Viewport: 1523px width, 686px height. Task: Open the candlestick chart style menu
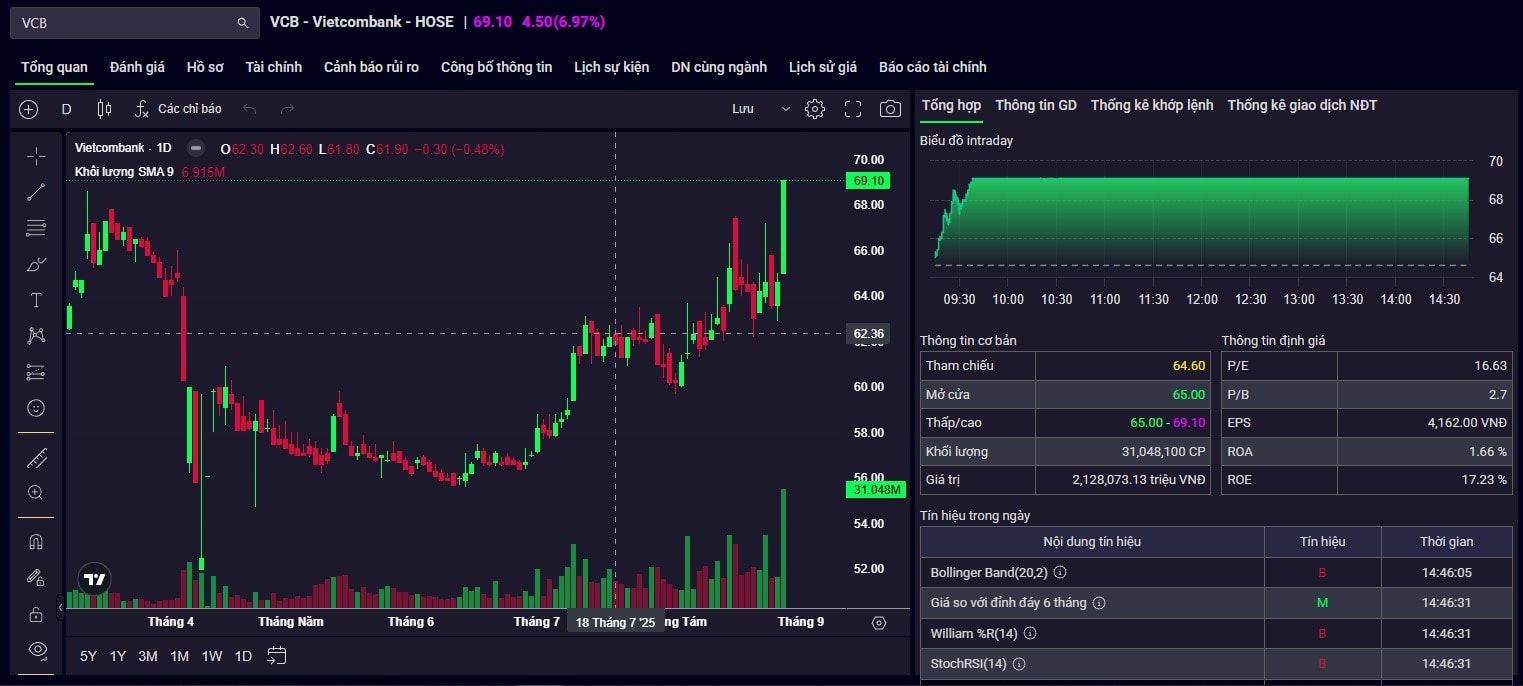(x=104, y=109)
